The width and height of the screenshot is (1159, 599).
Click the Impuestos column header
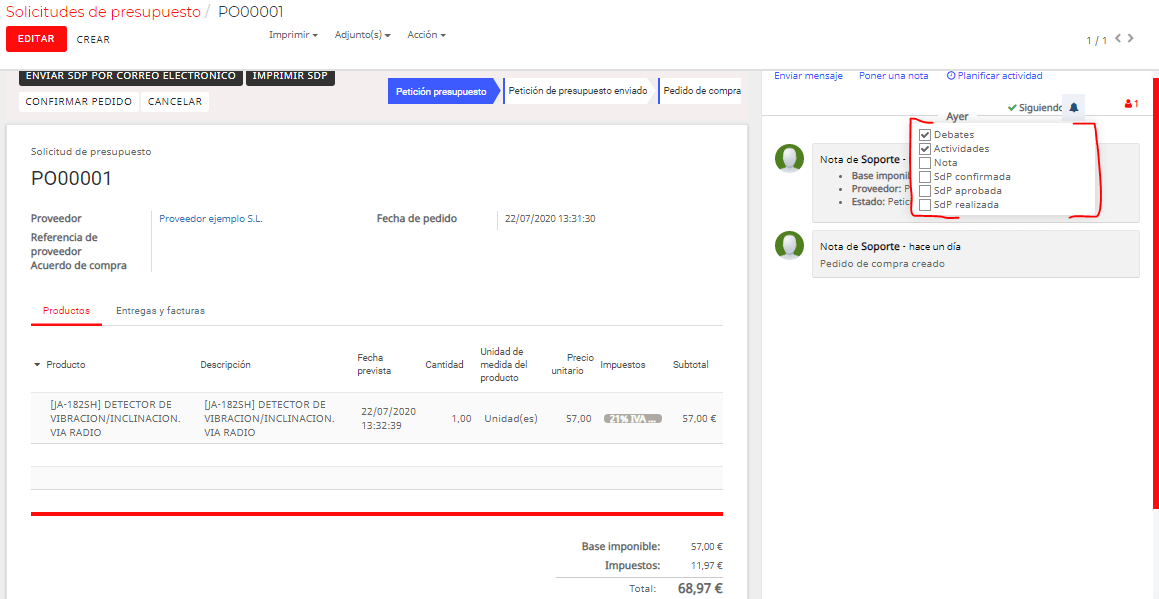pyautogui.click(x=623, y=365)
